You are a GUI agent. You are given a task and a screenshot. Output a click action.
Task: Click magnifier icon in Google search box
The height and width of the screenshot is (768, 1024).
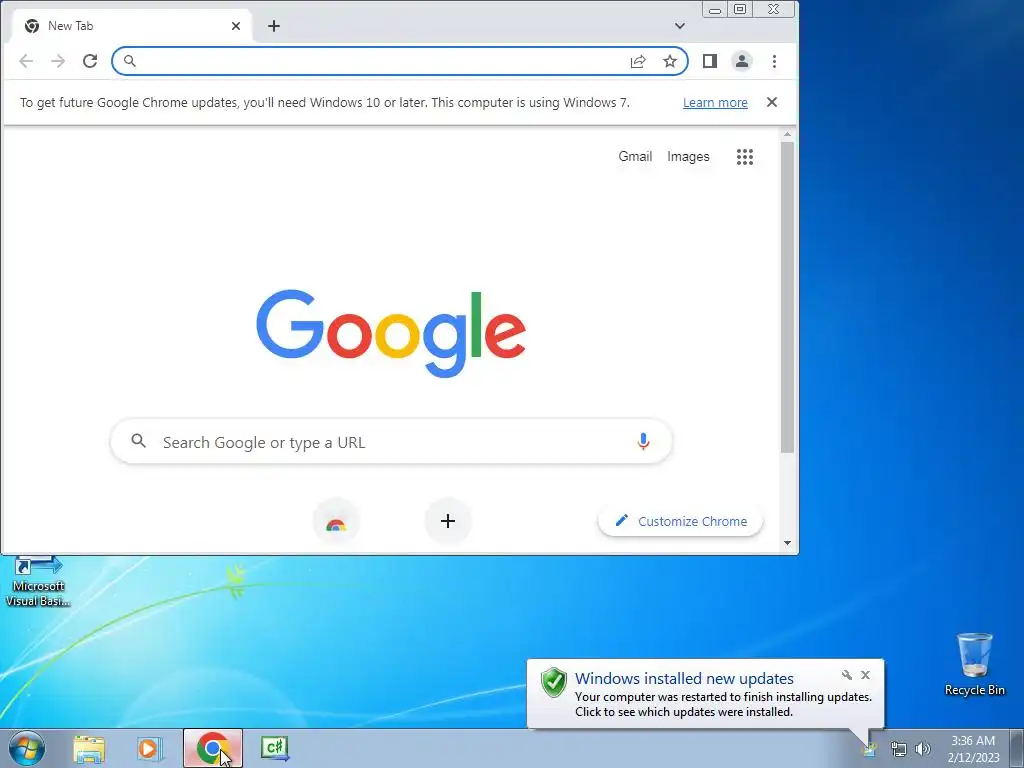coord(138,441)
